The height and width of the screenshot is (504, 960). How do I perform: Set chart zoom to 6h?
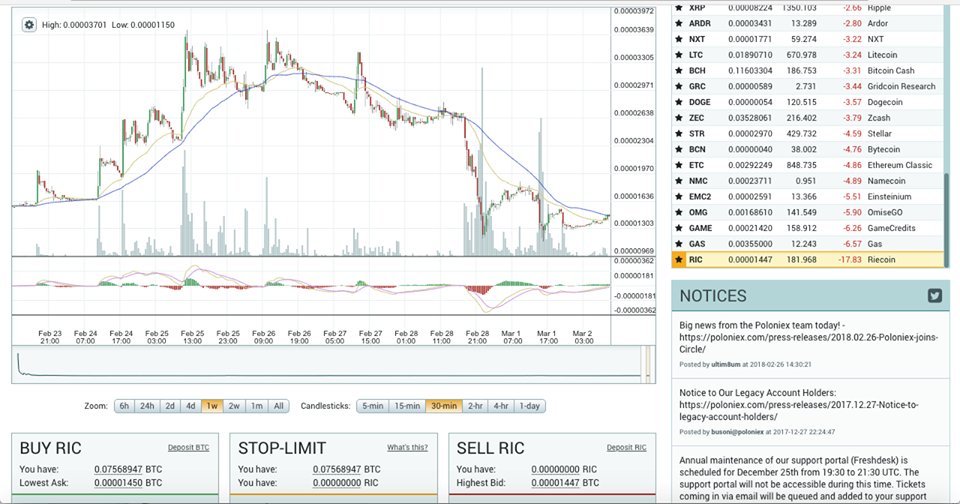[124, 406]
